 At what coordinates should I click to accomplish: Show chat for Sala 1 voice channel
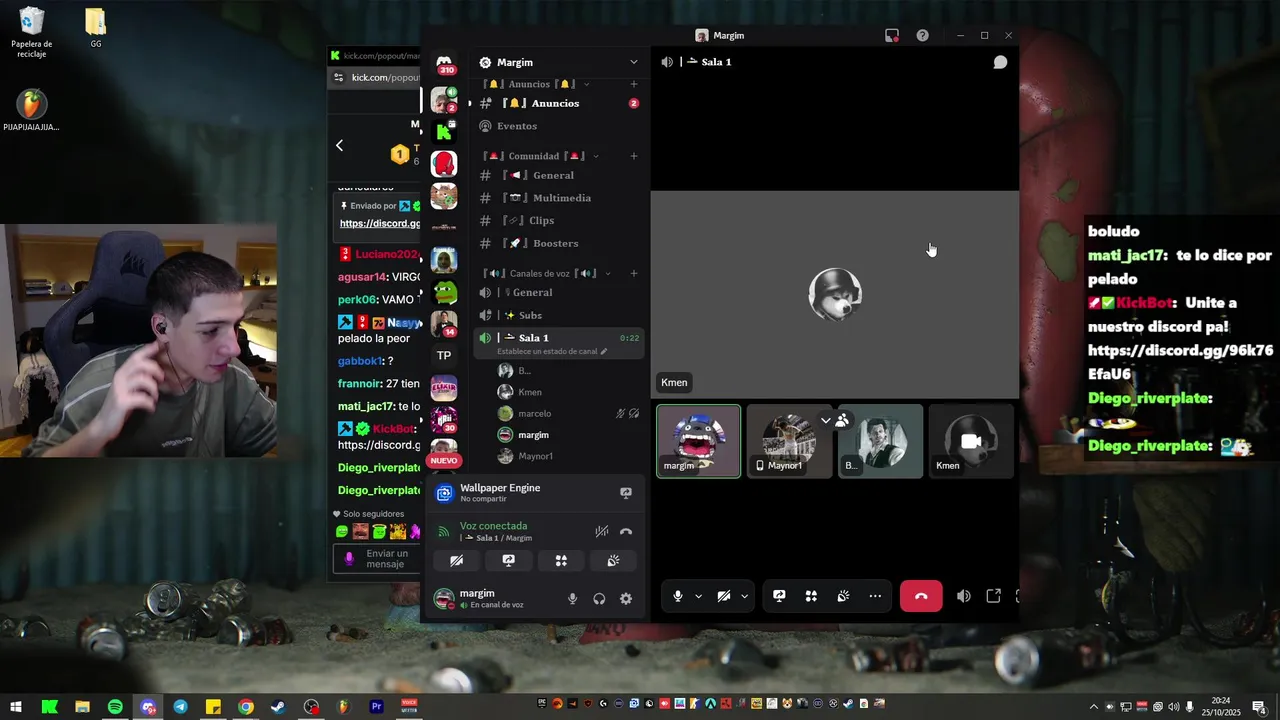(1000, 62)
